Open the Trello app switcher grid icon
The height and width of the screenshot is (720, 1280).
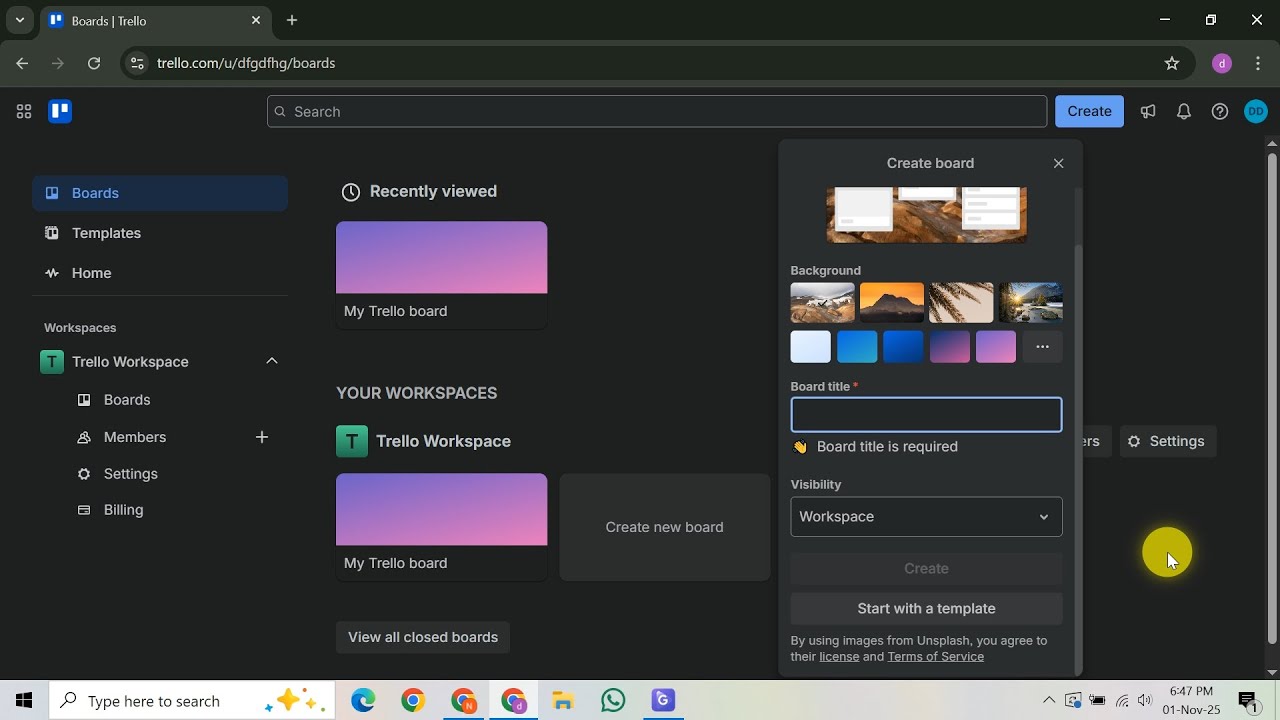point(24,112)
